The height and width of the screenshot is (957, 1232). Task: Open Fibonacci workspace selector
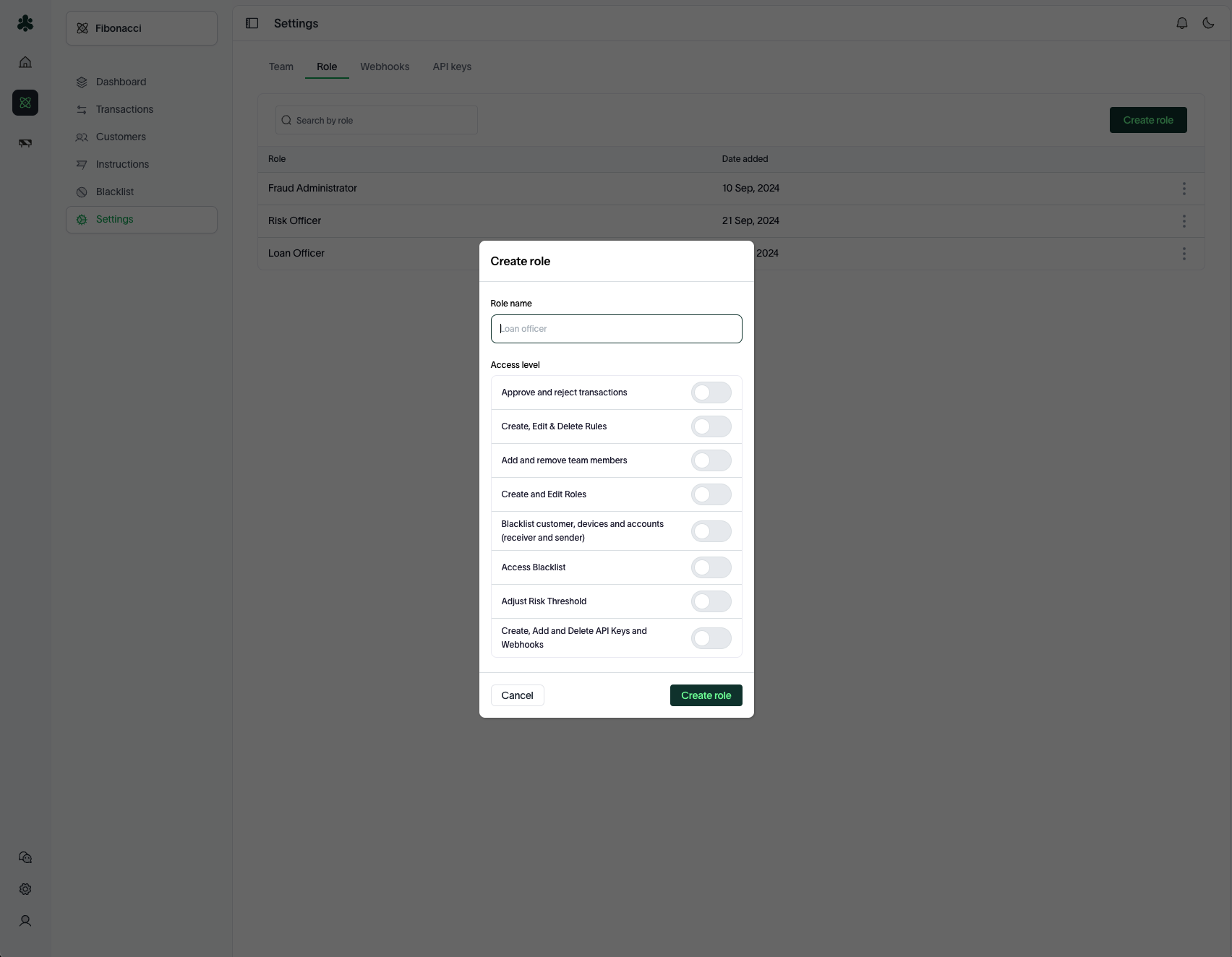[x=142, y=28]
